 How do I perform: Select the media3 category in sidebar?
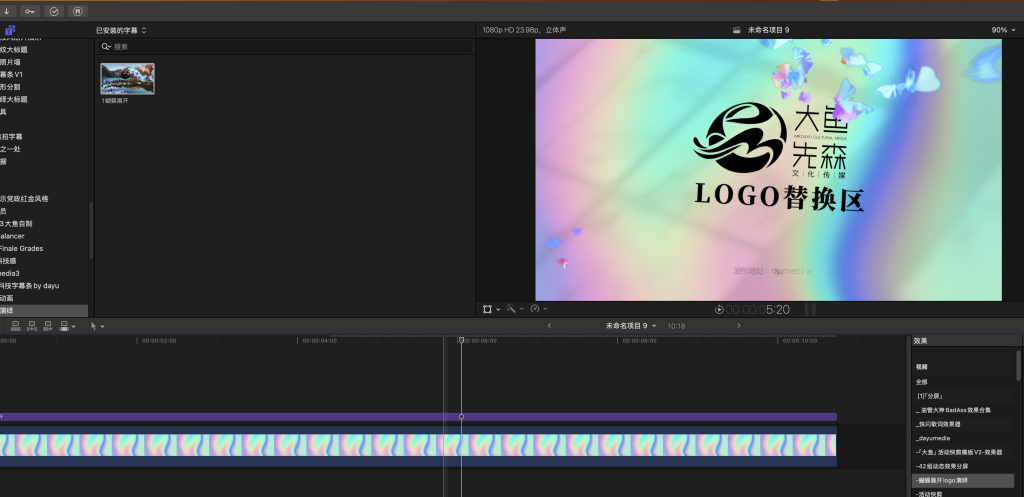coord(10,273)
